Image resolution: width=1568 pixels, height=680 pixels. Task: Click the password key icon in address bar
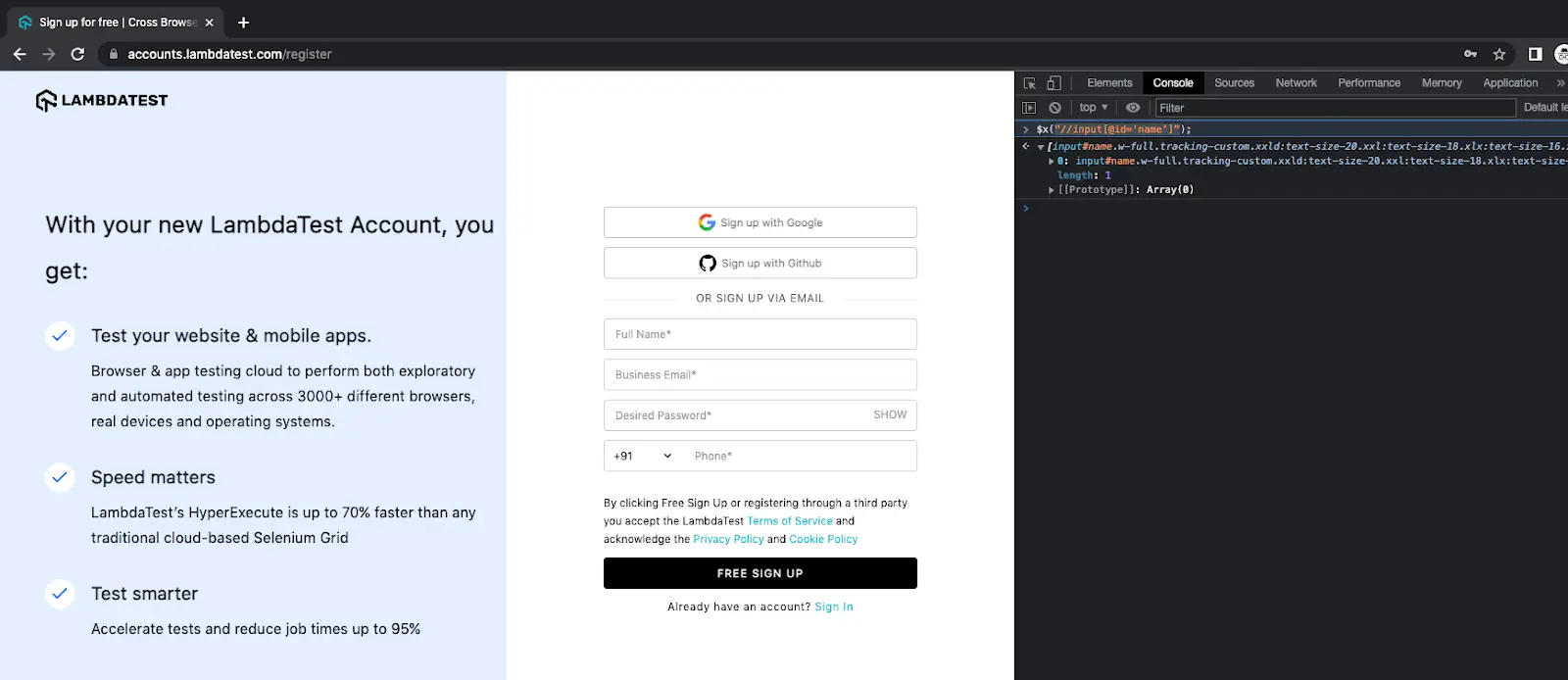tap(1470, 54)
